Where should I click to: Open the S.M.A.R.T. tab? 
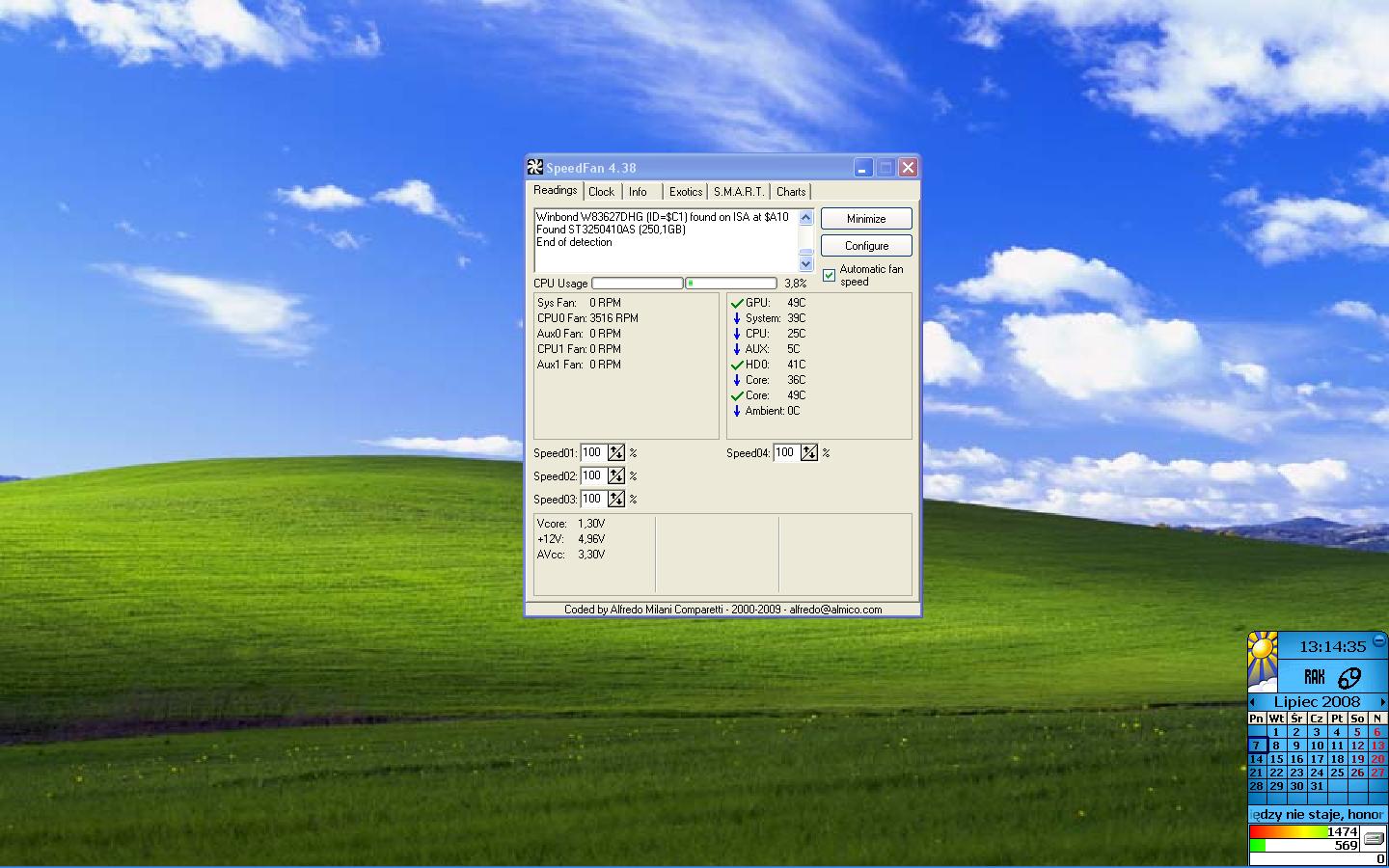tap(739, 192)
